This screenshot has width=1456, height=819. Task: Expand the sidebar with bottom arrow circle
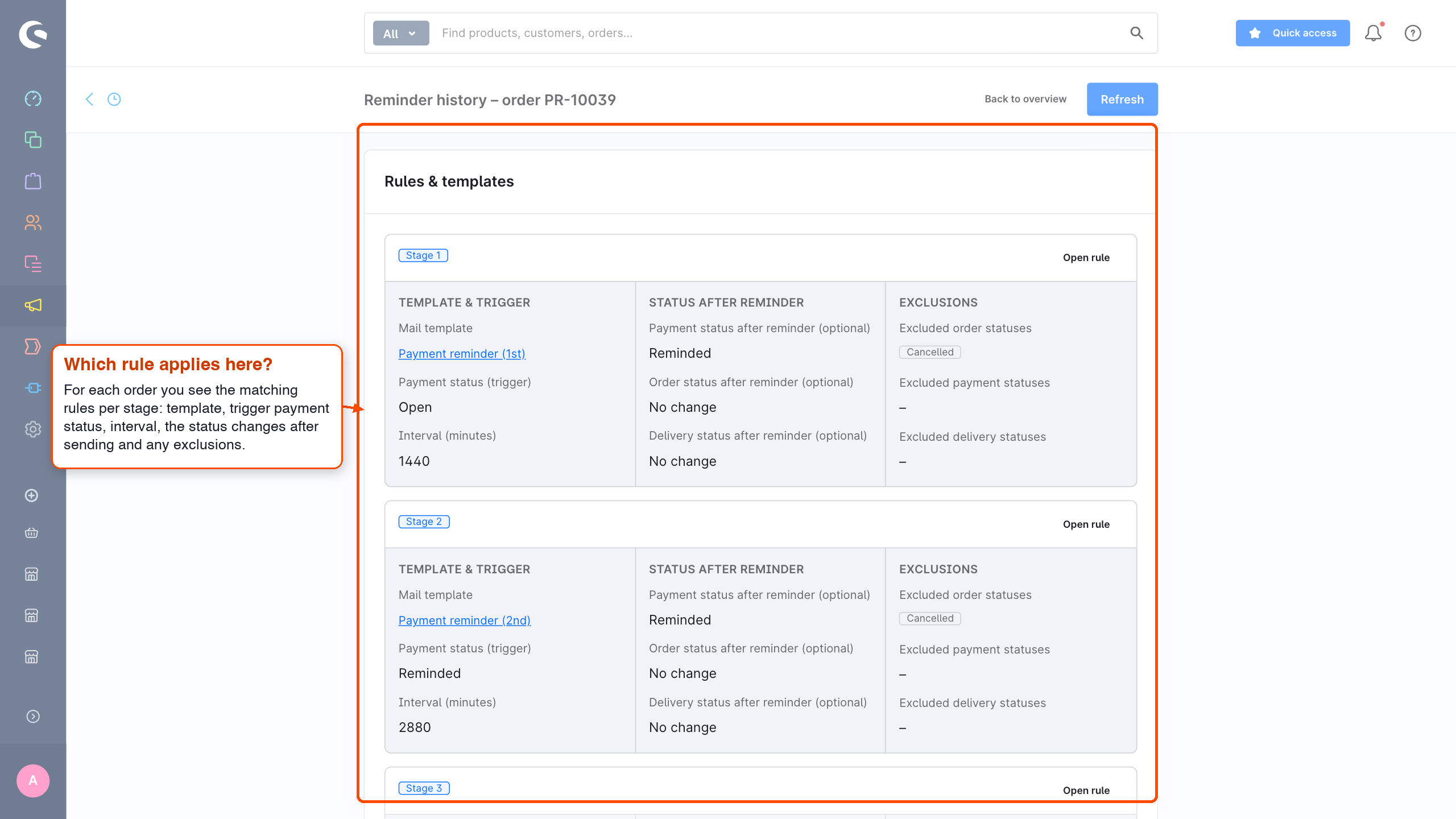pos(33,717)
